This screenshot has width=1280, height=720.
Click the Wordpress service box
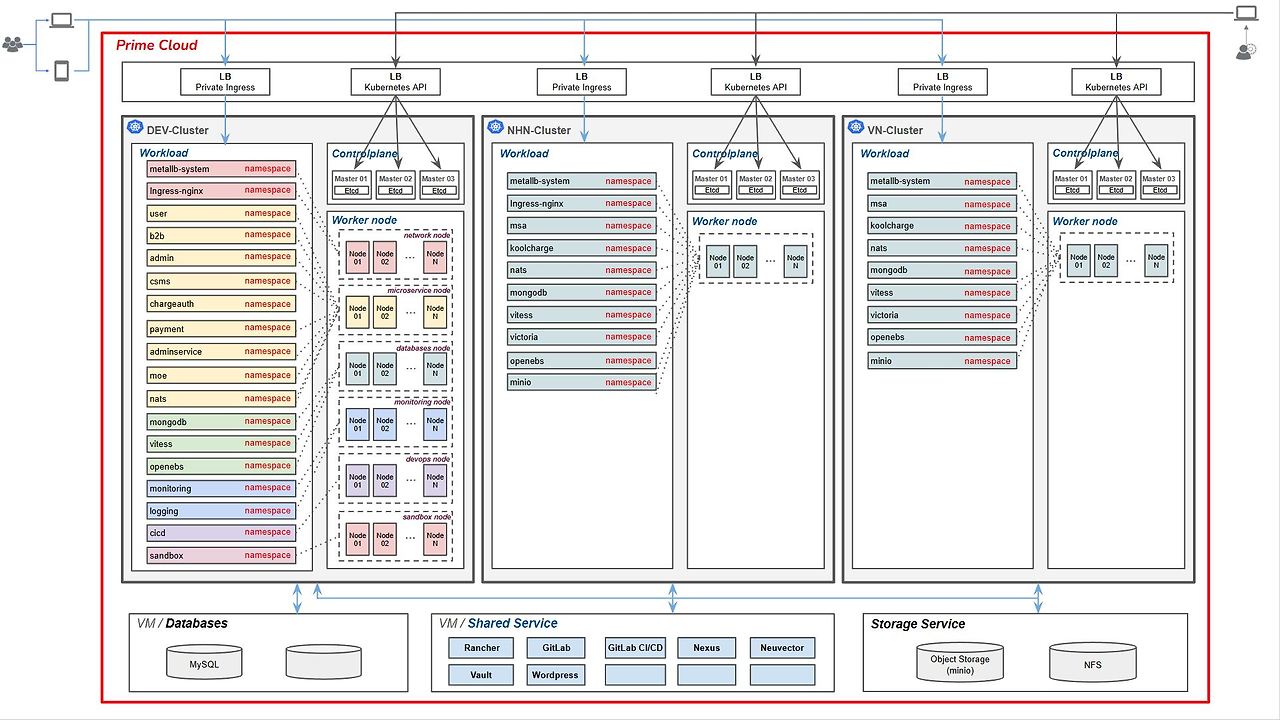click(555, 675)
